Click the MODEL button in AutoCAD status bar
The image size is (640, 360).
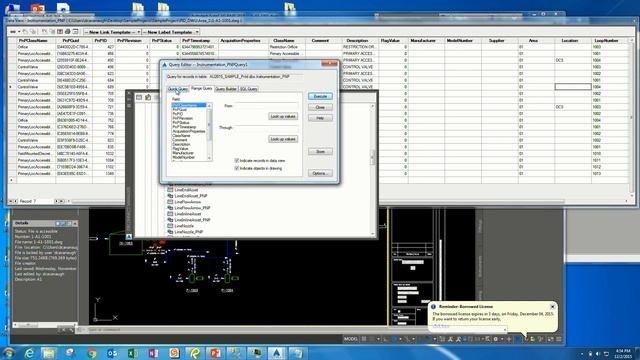[351, 339]
